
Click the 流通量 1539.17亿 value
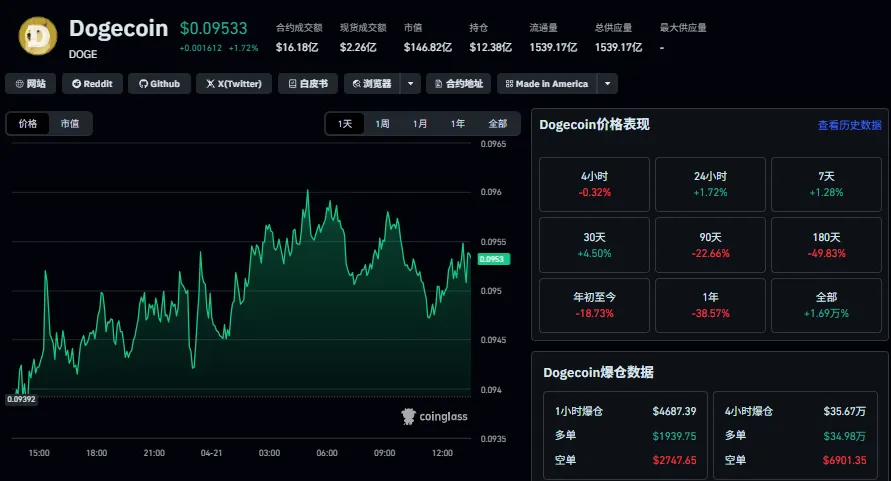coord(553,47)
